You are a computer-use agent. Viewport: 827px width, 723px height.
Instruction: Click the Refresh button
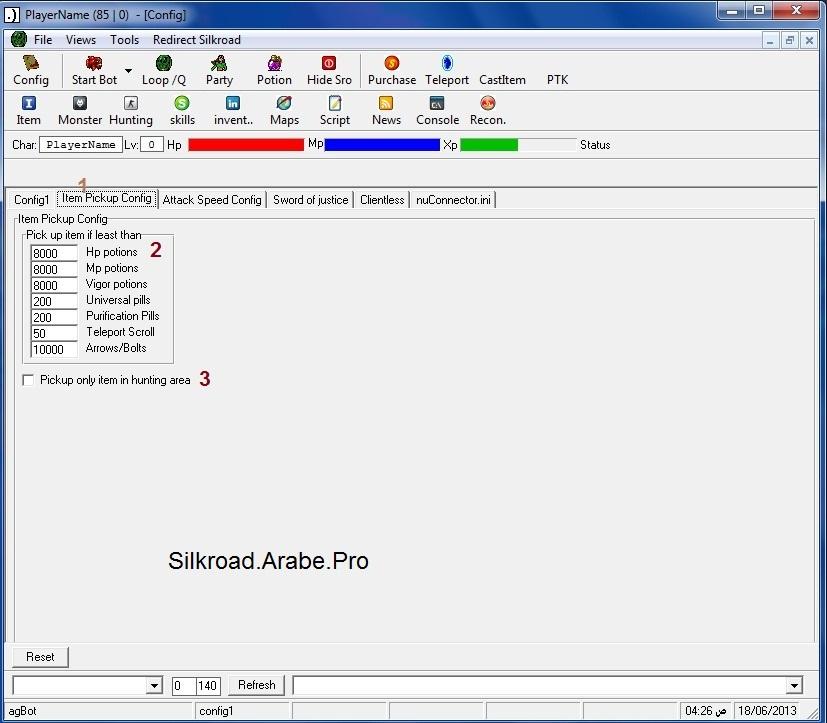coord(257,685)
